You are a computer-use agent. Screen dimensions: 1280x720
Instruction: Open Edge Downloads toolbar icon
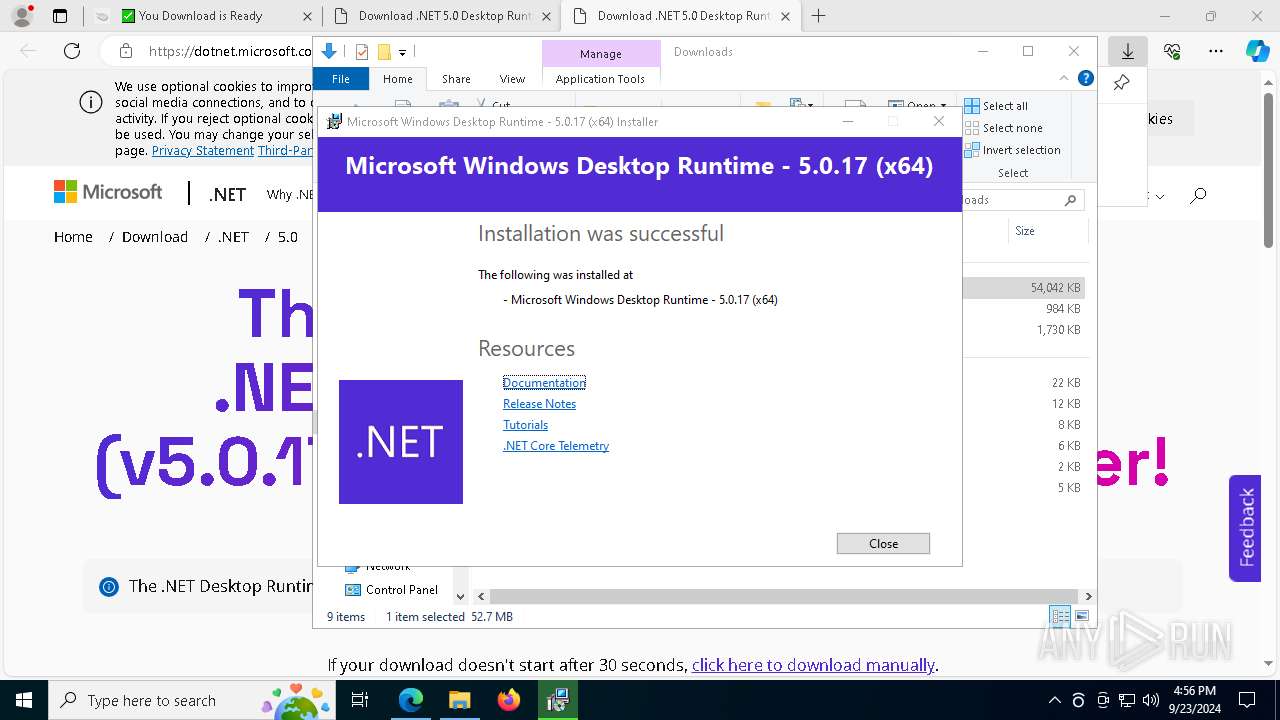(1128, 51)
